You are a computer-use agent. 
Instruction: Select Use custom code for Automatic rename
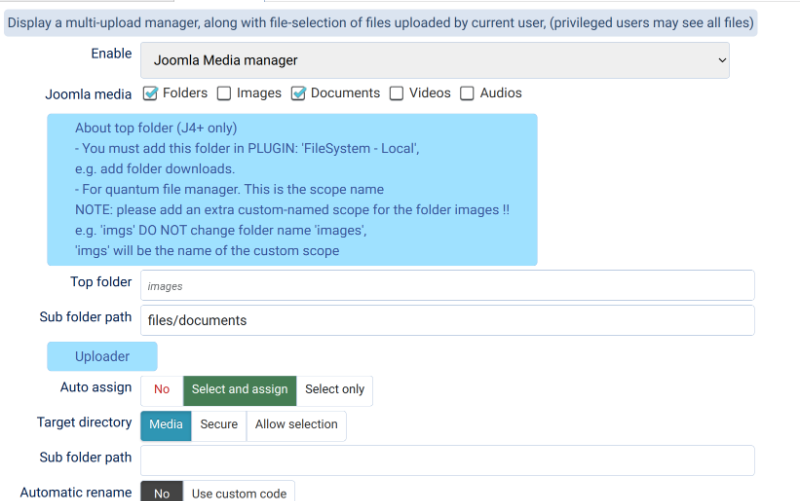tap(238, 493)
